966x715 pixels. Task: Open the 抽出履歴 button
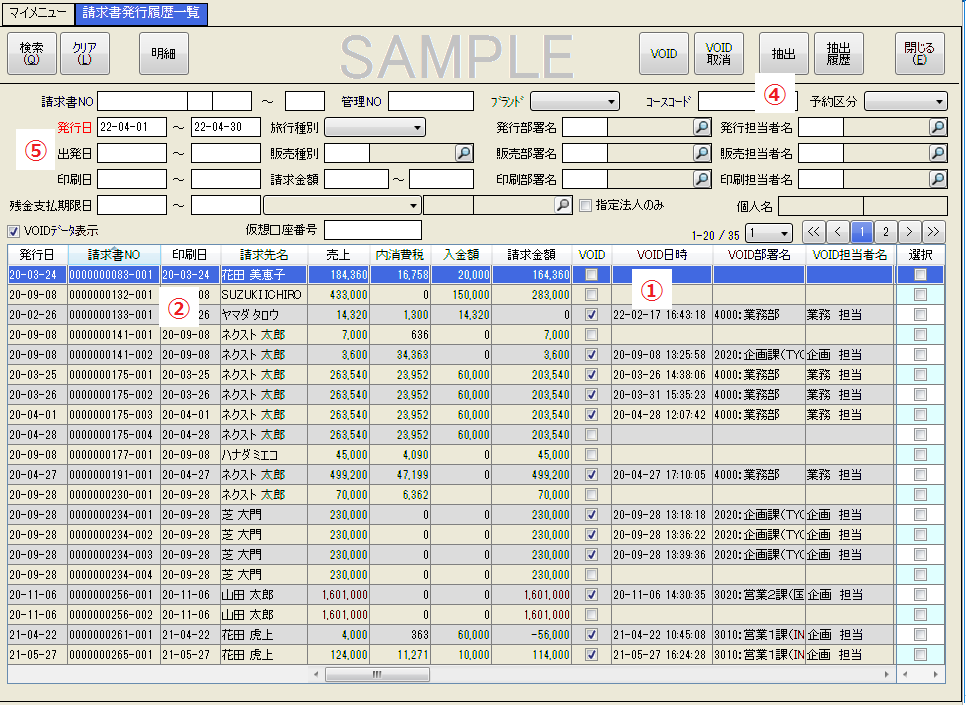[838, 54]
